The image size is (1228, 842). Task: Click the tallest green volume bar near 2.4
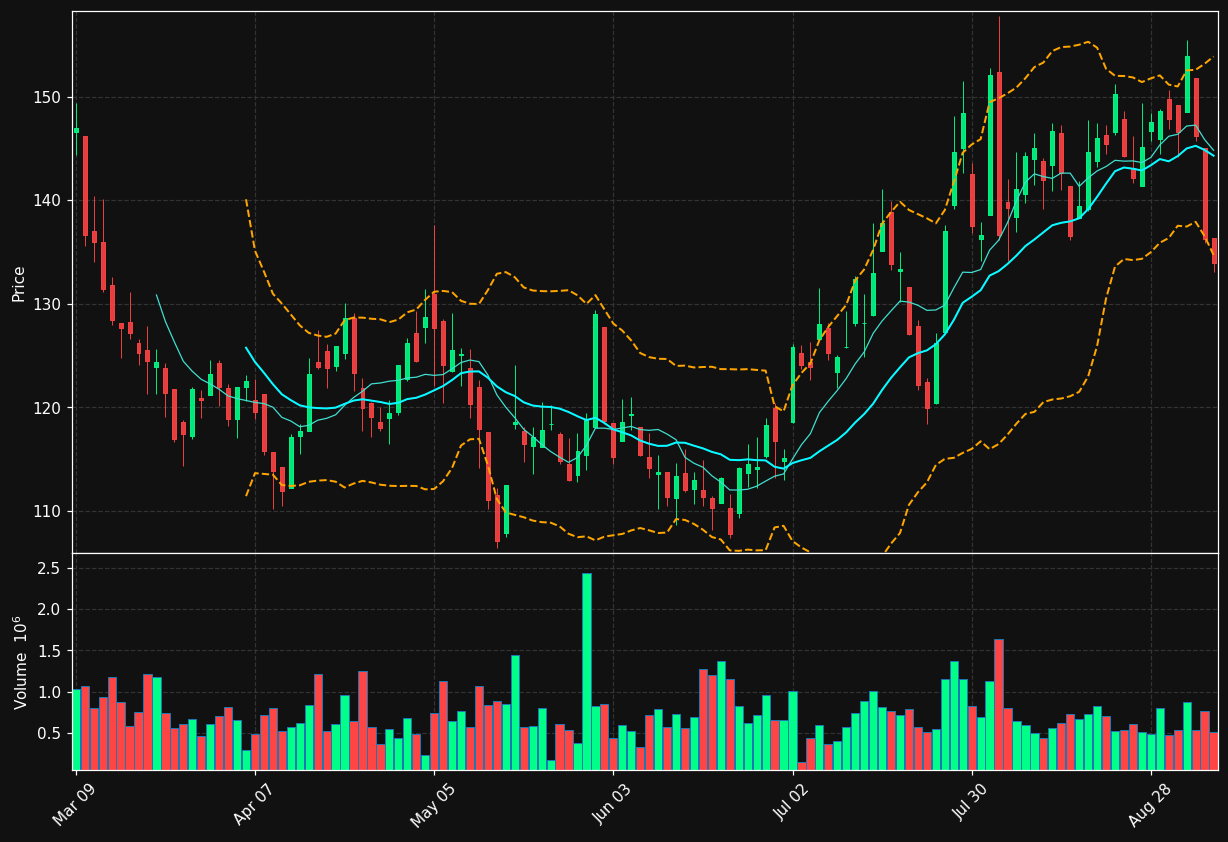(x=587, y=671)
